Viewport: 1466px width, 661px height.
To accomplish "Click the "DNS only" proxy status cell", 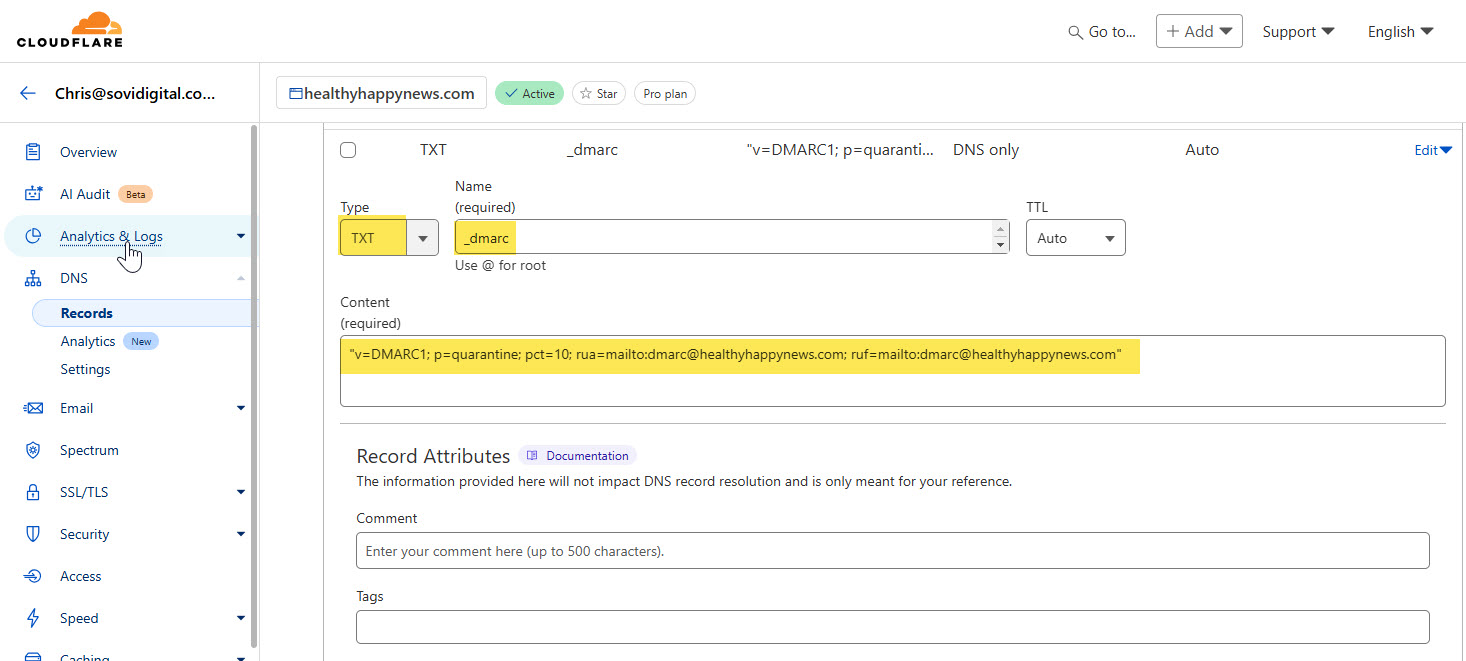I will (x=986, y=150).
